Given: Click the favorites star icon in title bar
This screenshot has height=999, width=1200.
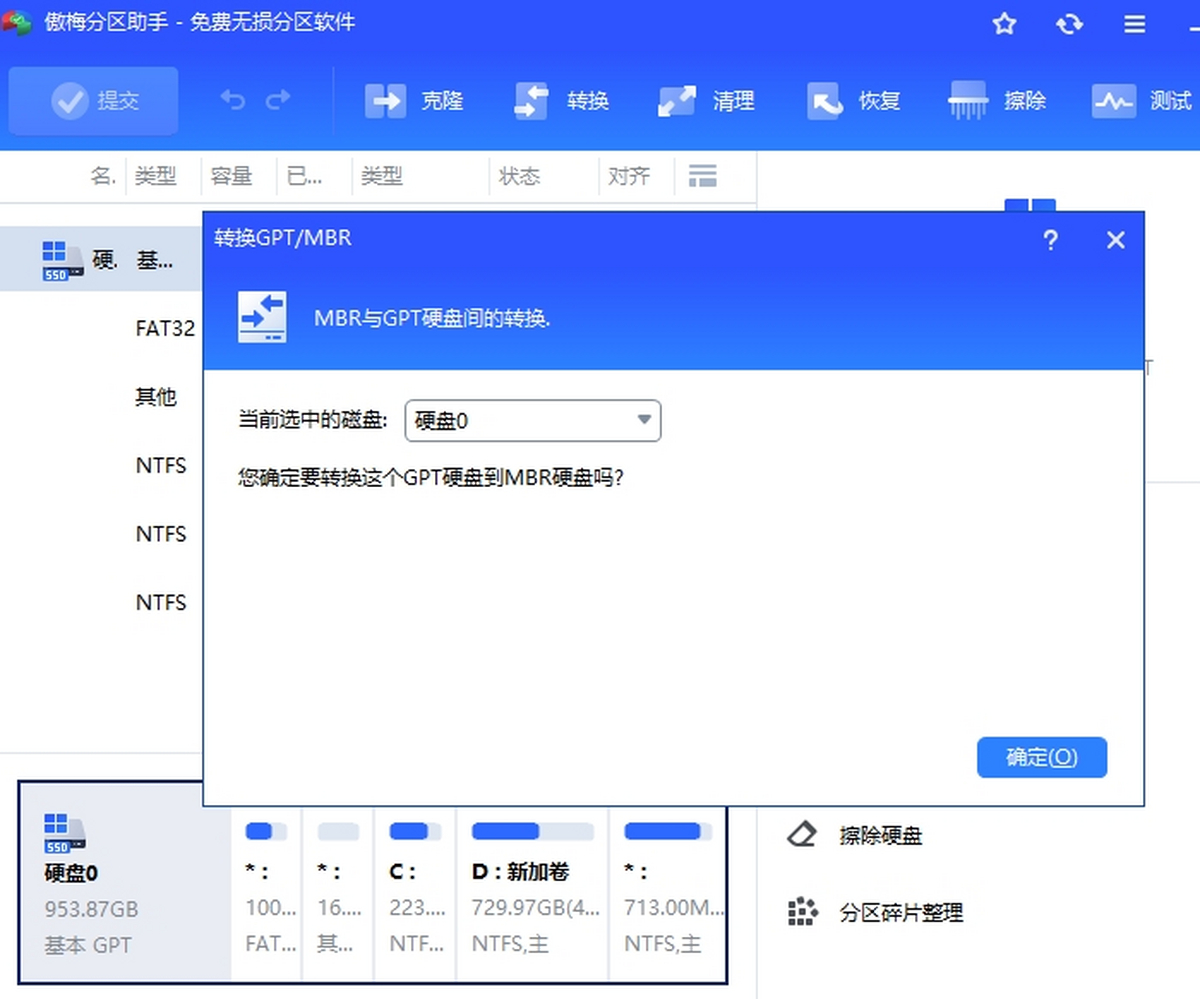Looking at the screenshot, I should (x=1004, y=24).
